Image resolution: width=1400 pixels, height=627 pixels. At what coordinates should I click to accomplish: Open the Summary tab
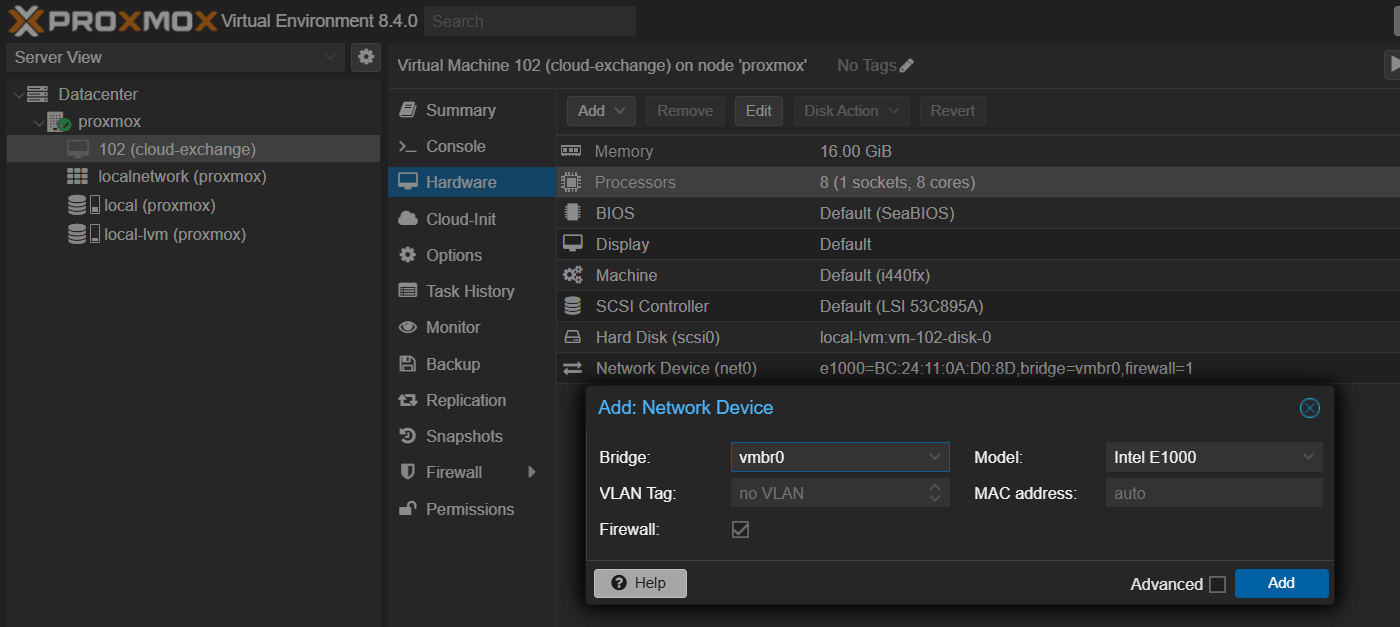[x=471, y=110]
